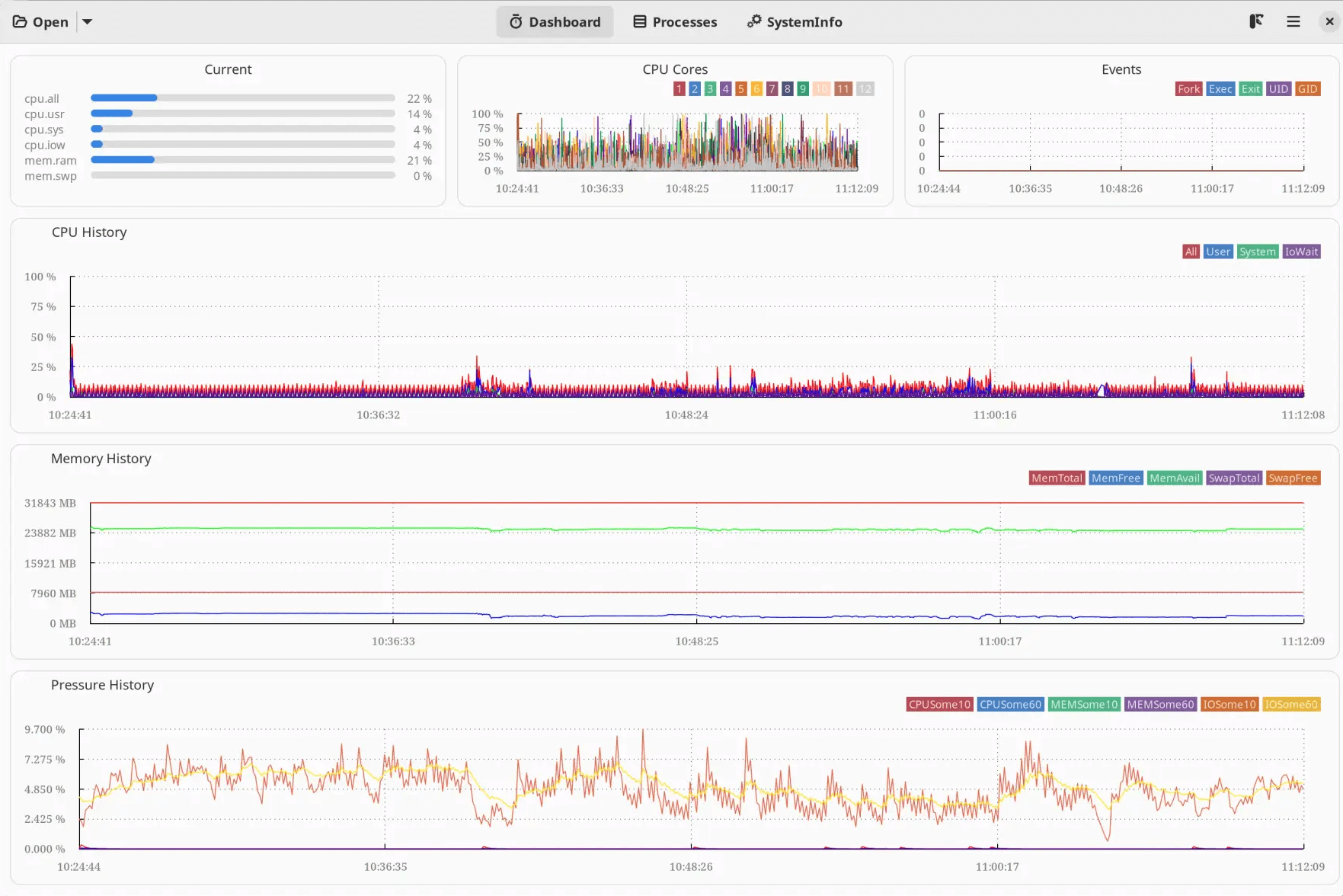Image resolution: width=1343 pixels, height=896 pixels.
Task: Toggle the MEMSome10 pressure series
Action: click(x=1085, y=705)
